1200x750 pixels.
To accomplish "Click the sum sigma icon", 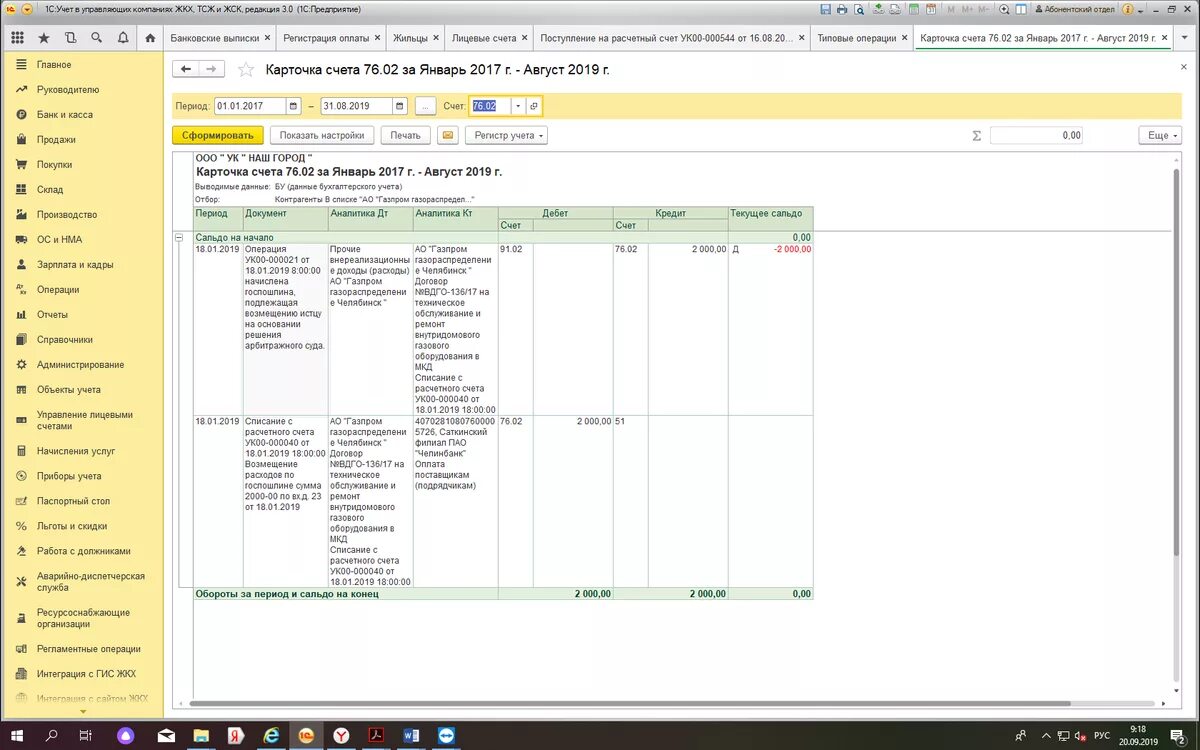I will click(x=977, y=135).
